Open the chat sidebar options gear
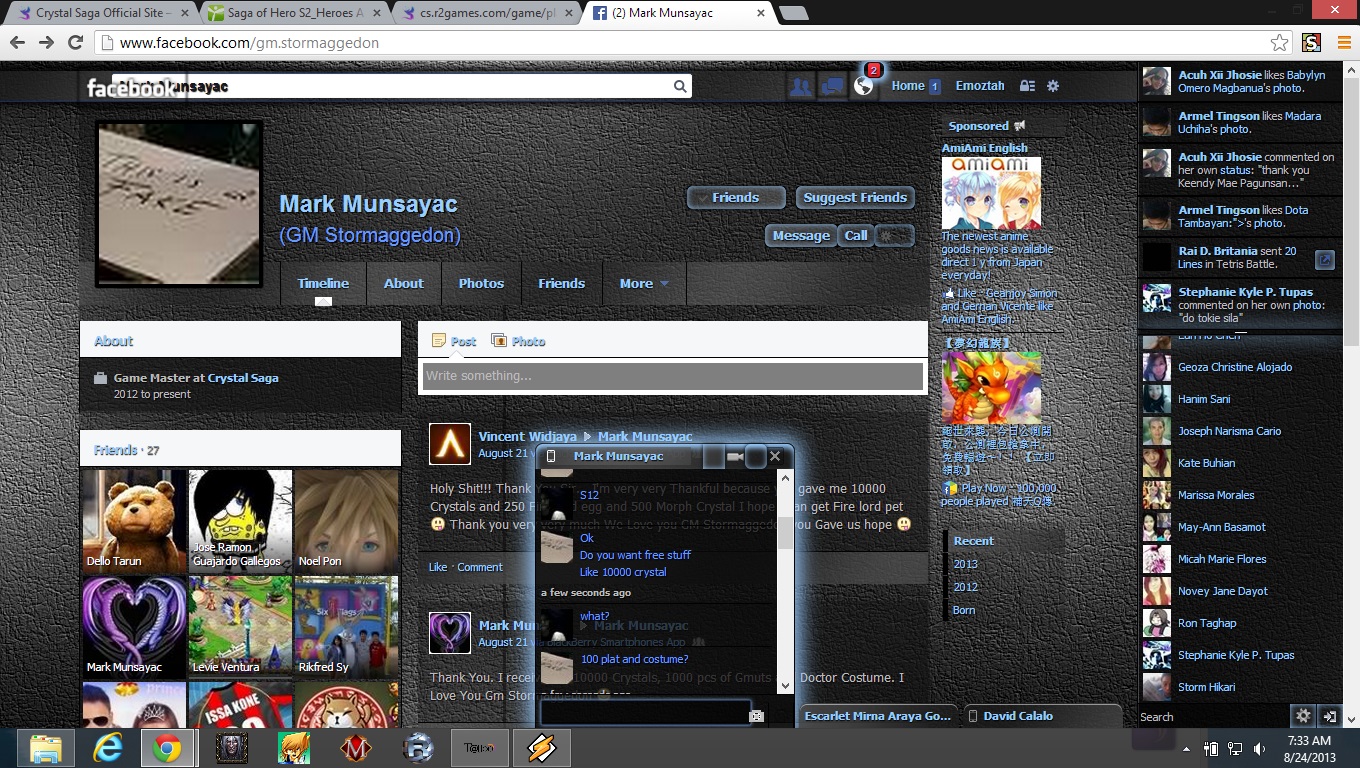This screenshot has height=768, width=1360. [1302, 716]
